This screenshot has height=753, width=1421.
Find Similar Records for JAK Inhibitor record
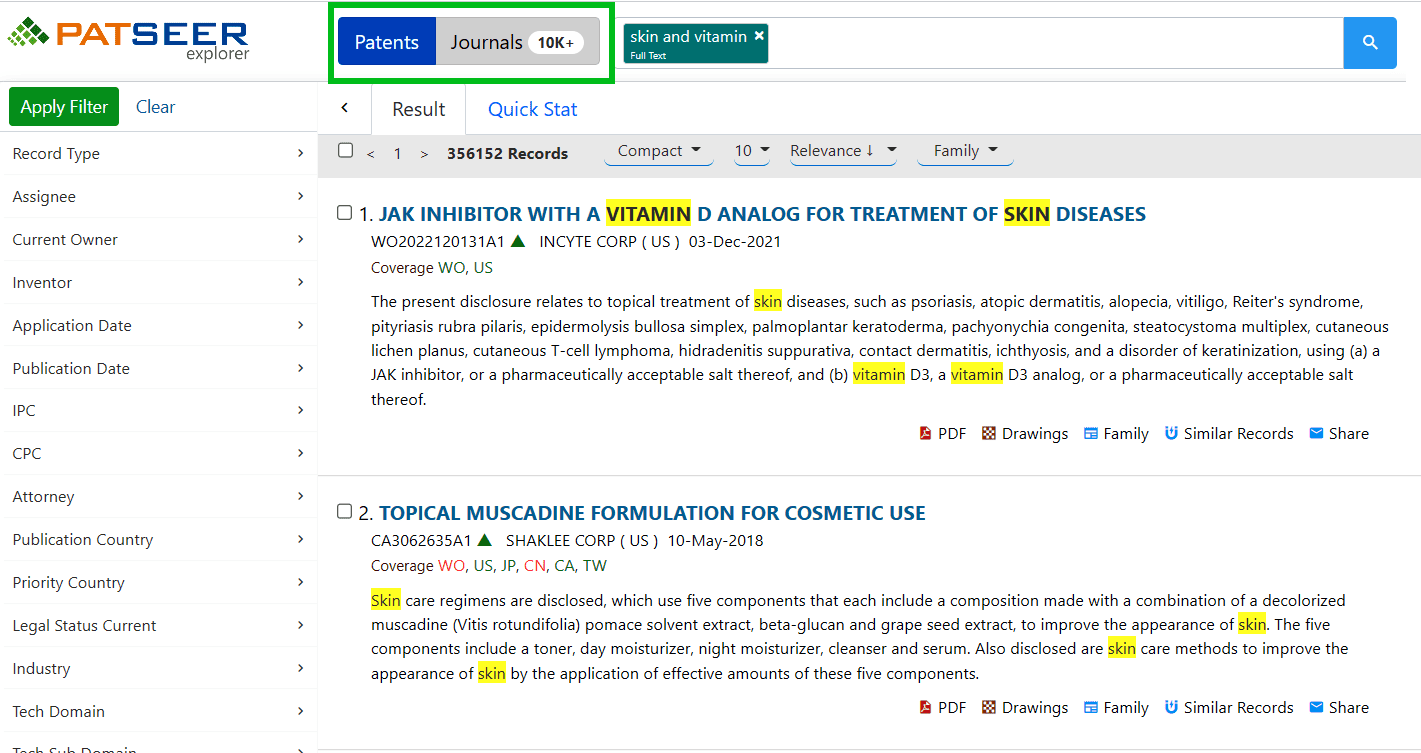tap(1229, 434)
